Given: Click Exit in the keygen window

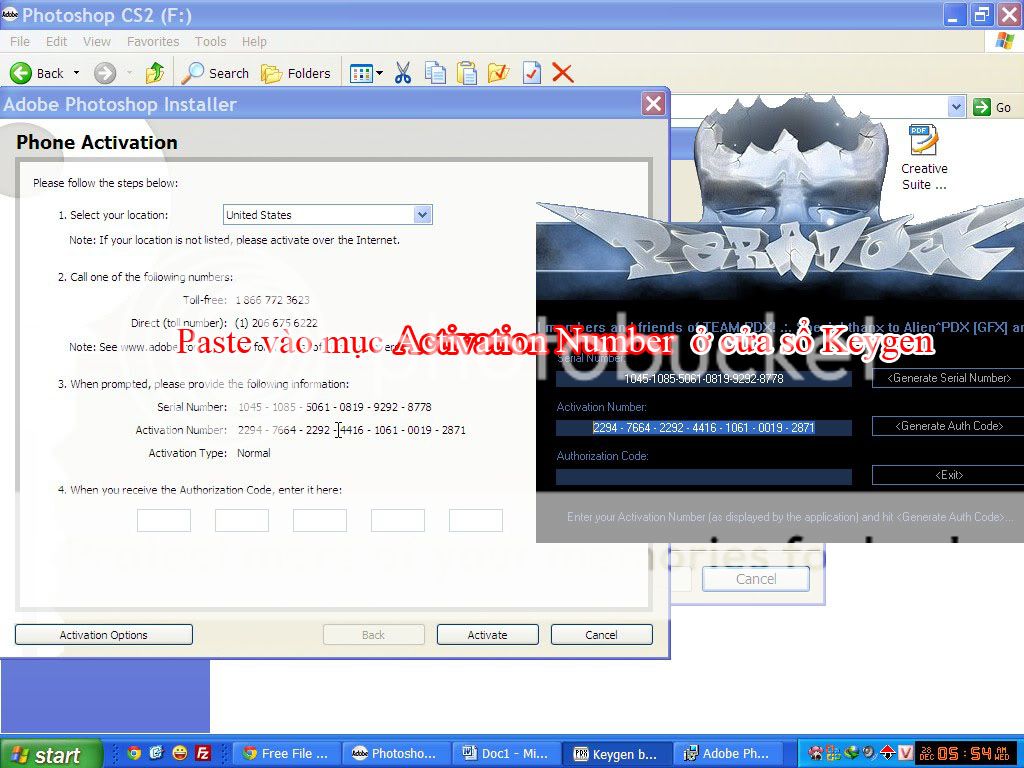Looking at the screenshot, I should click(948, 475).
